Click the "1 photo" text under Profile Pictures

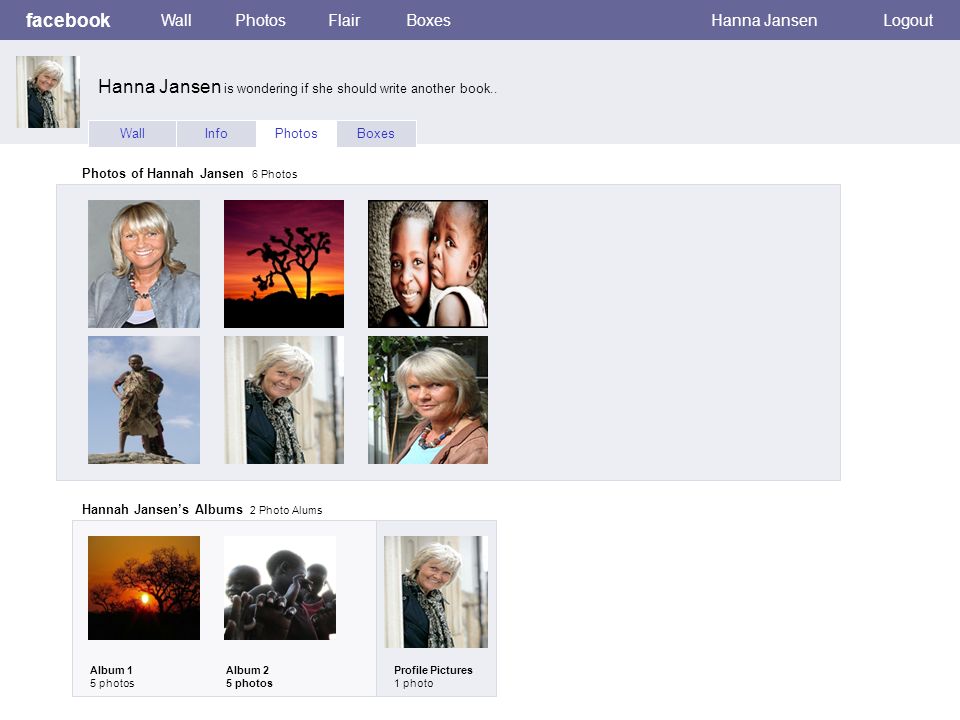tap(414, 683)
